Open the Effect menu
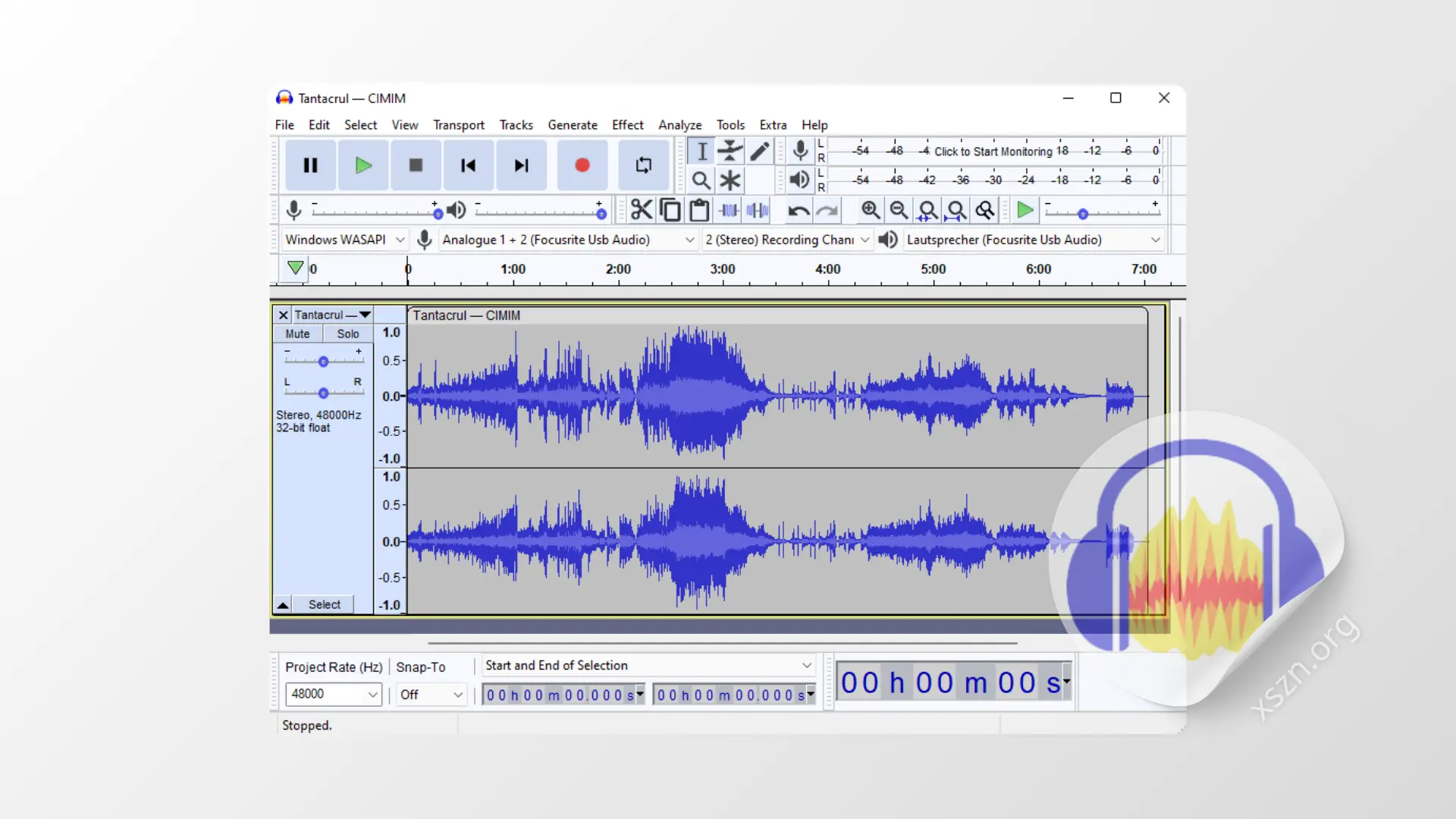 tap(627, 125)
